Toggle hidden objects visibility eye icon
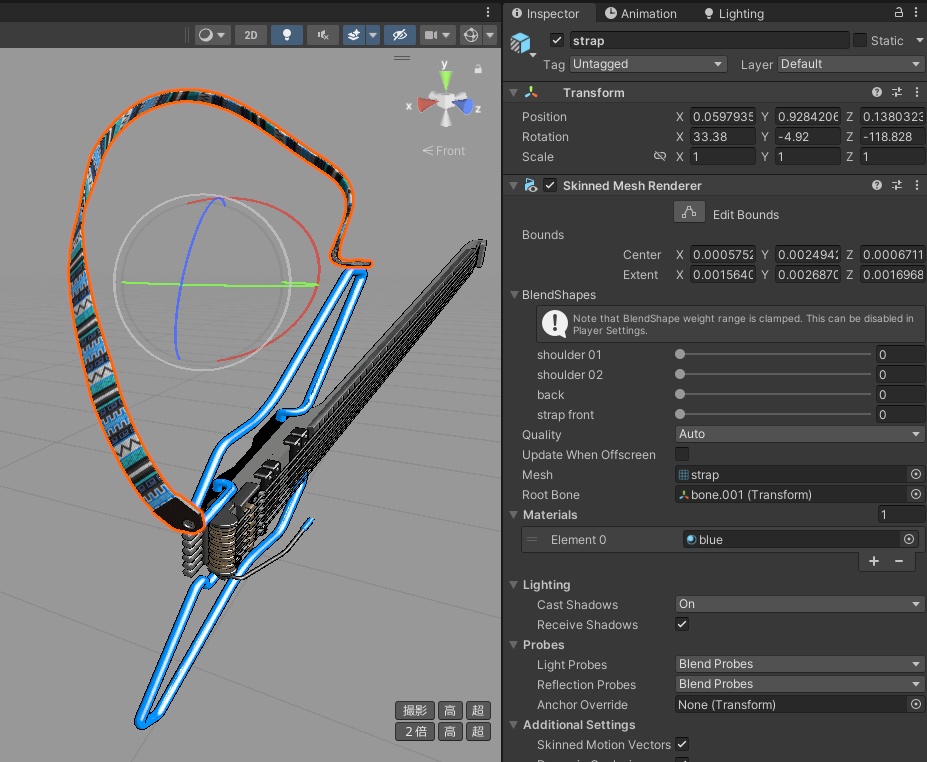Viewport: 927px width, 762px height. pyautogui.click(x=399, y=35)
